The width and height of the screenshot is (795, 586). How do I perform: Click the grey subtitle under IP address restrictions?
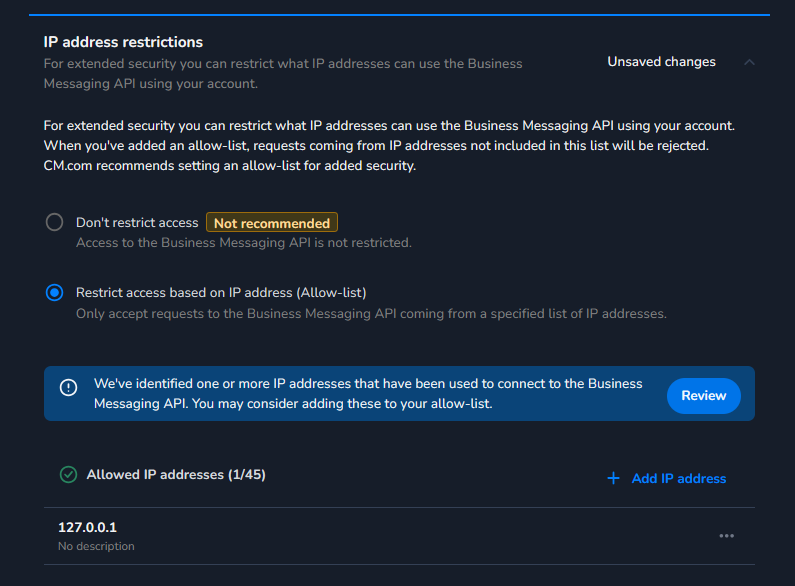(282, 74)
